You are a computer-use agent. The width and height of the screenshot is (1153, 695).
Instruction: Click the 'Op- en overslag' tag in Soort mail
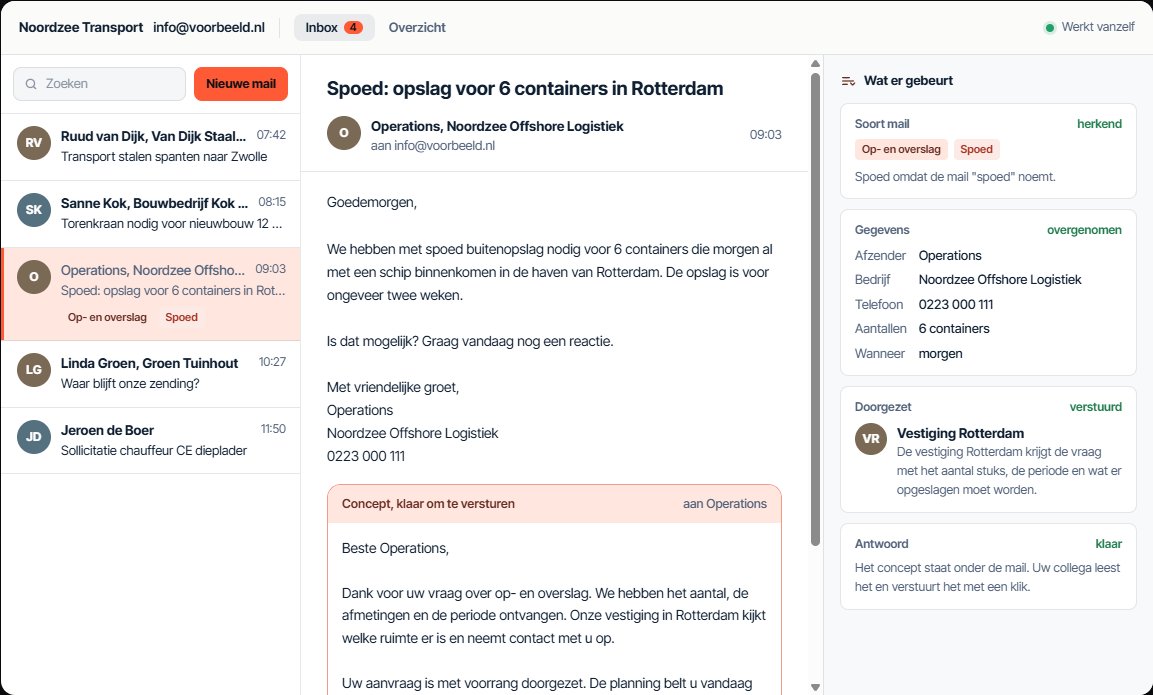[x=901, y=149]
